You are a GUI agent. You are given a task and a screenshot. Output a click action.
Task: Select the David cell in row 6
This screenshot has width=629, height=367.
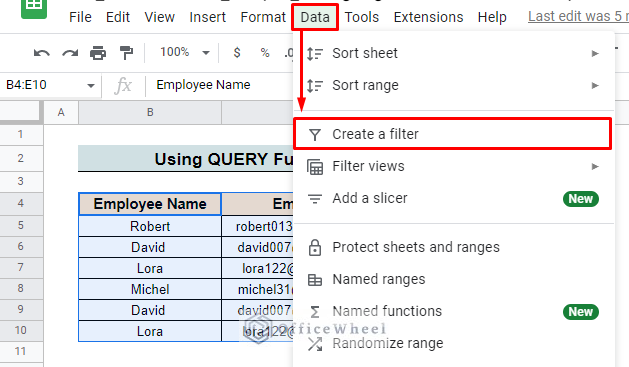150,247
